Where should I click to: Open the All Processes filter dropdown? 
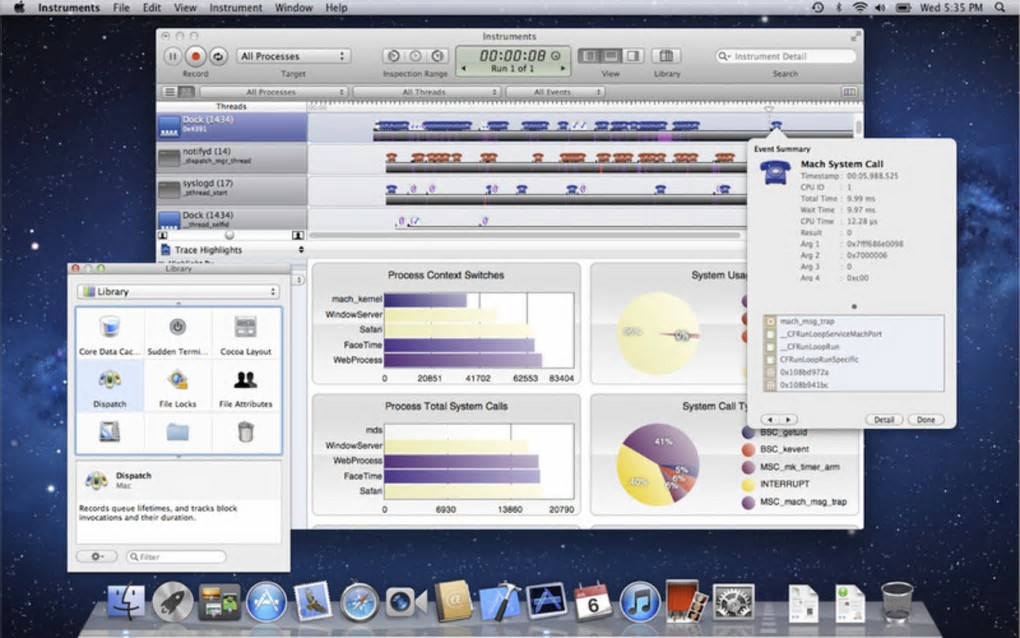pyautogui.click(x=274, y=92)
